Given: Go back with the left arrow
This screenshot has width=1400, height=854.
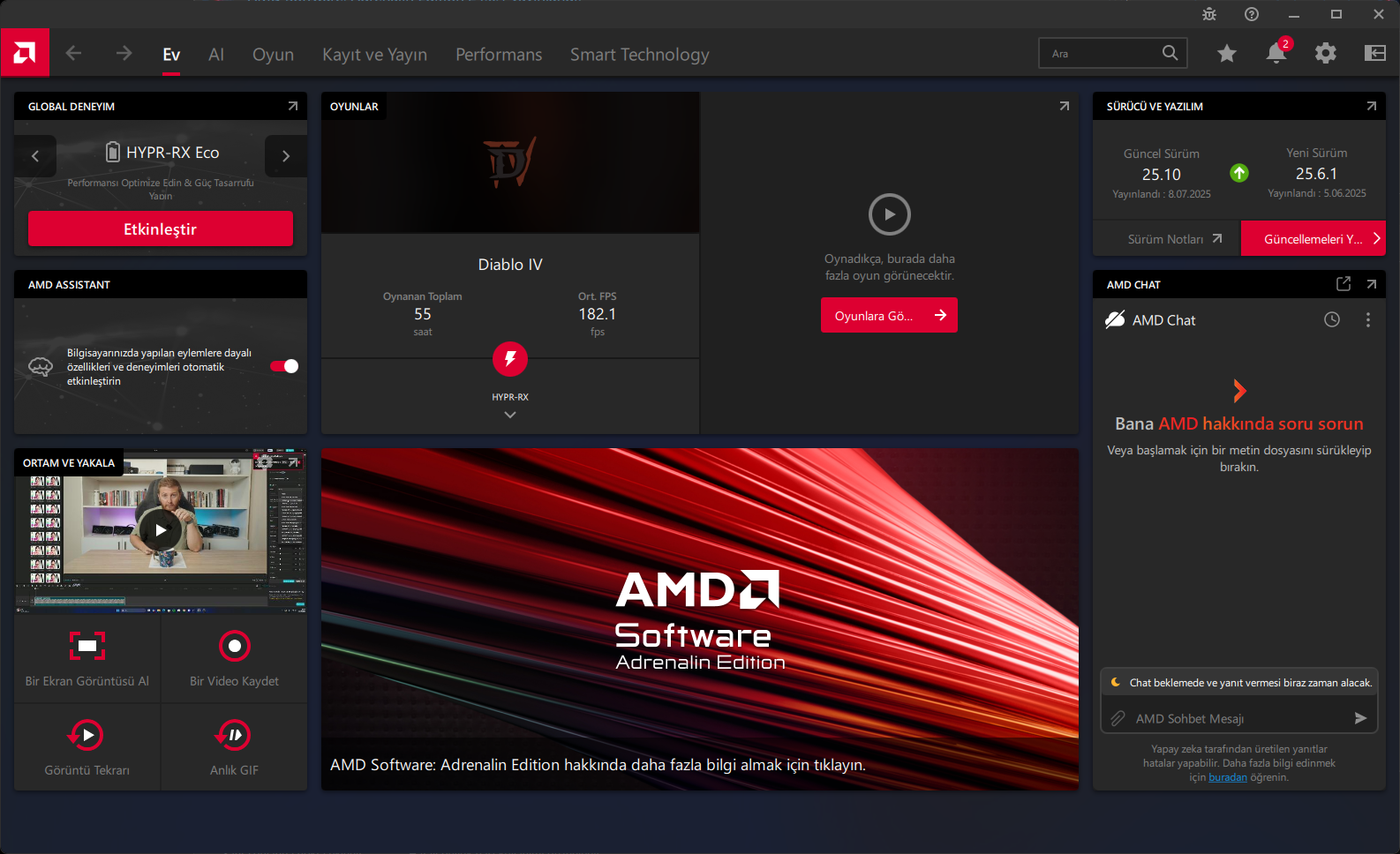Looking at the screenshot, I should pos(73,54).
